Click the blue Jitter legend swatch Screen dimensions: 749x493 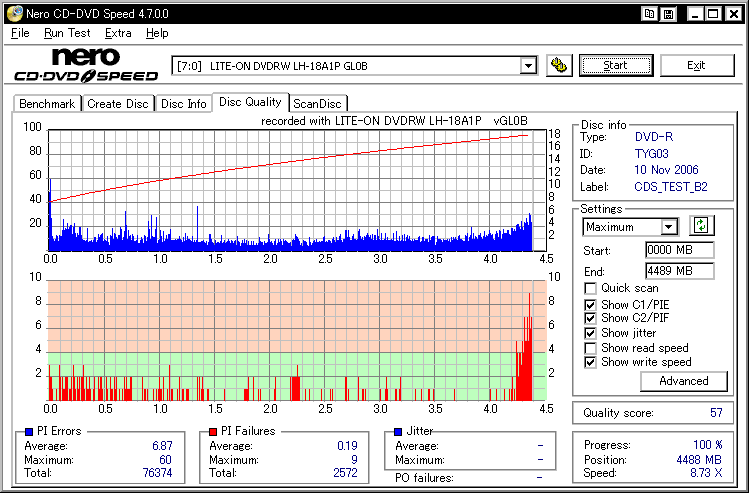(x=398, y=432)
